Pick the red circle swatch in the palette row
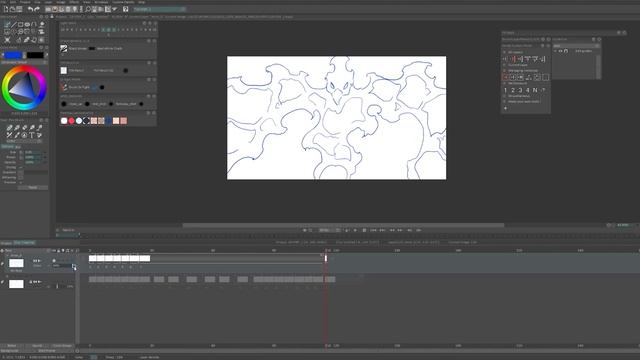Viewport: 640px width, 360px height. tap(72, 121)
